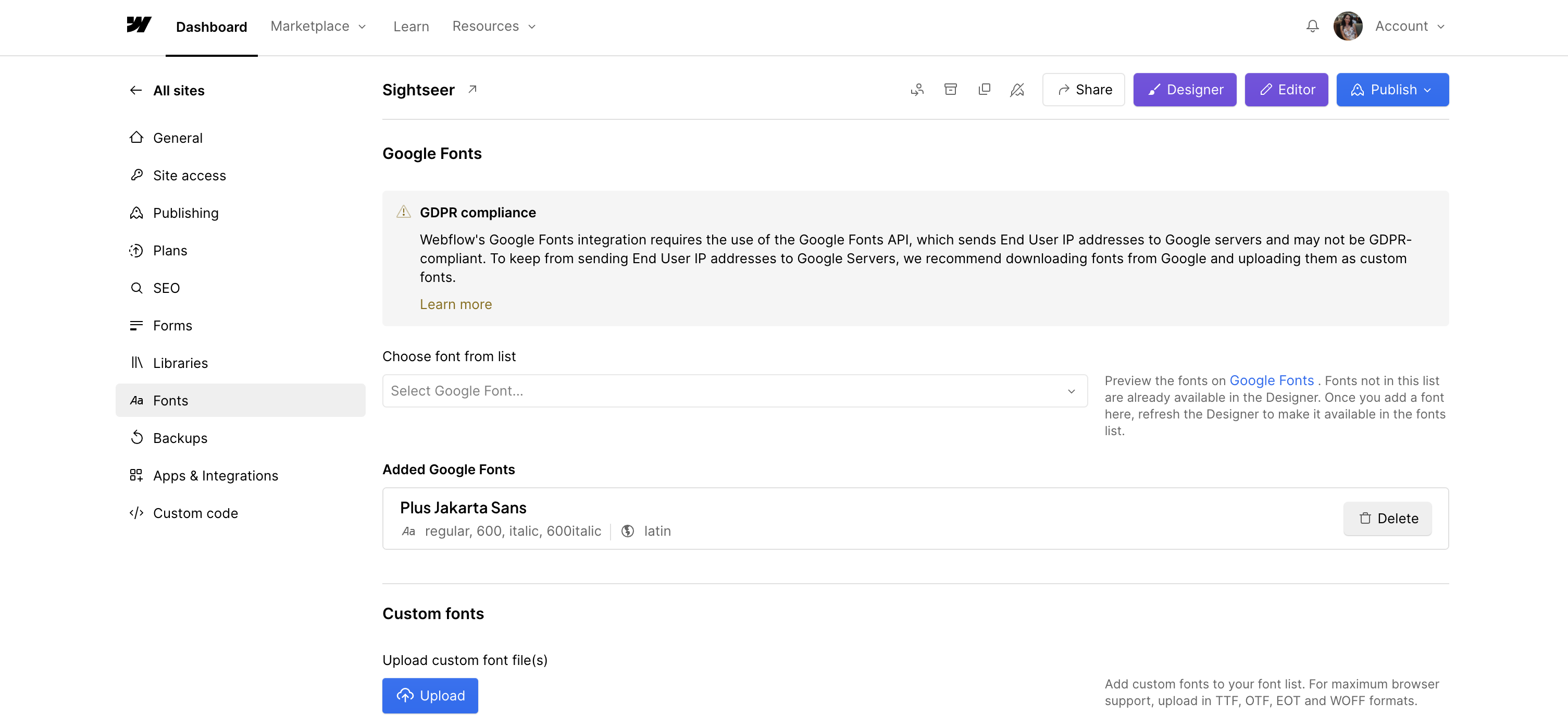Select Fonts in the sidebar
1568x715 pixels.
point(241,400)
